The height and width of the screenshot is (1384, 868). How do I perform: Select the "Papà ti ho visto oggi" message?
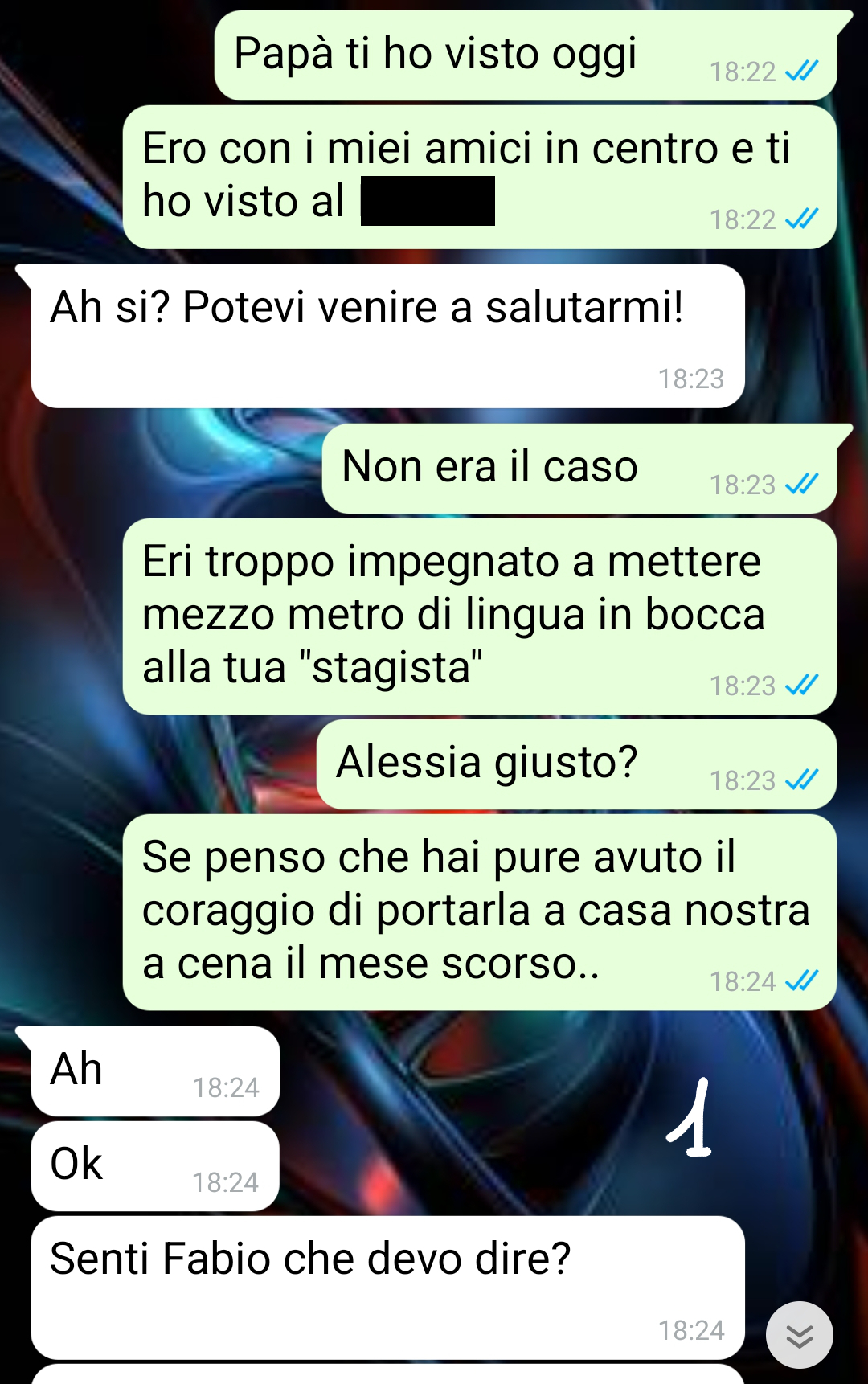pyautogui.click(x=526, y=55)
